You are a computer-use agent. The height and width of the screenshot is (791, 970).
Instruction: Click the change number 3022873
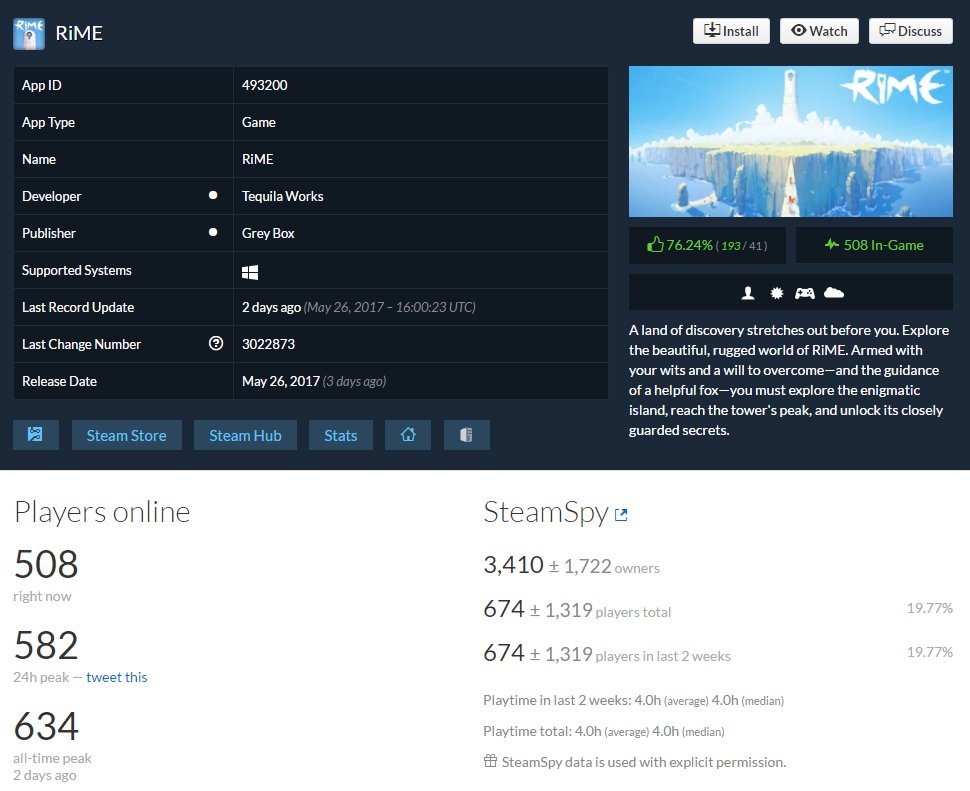(268, 344)
